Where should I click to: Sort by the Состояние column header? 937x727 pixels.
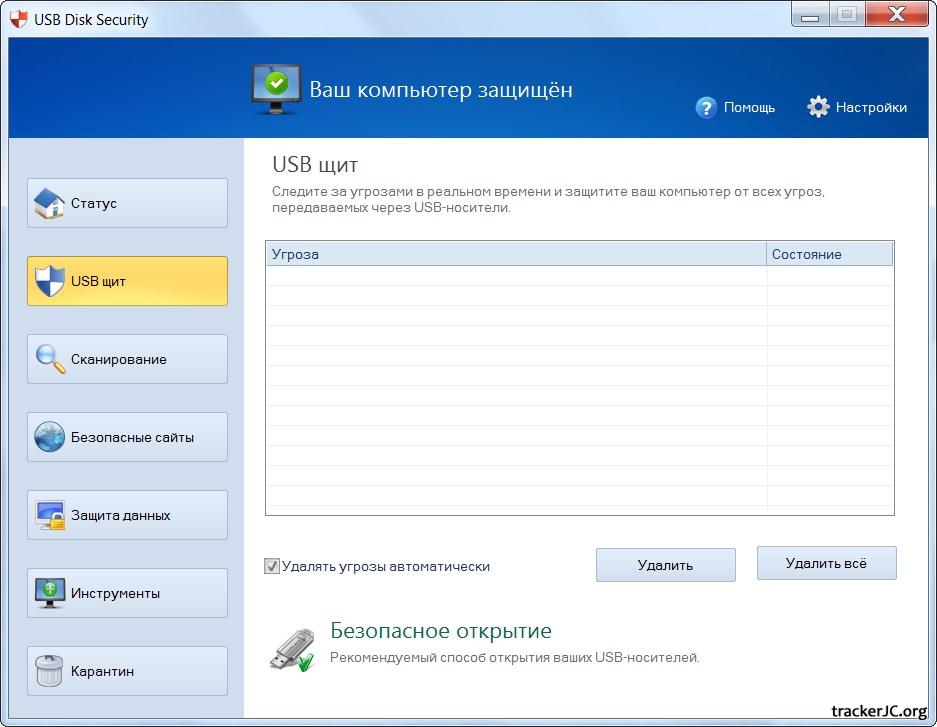coord(829,254)
